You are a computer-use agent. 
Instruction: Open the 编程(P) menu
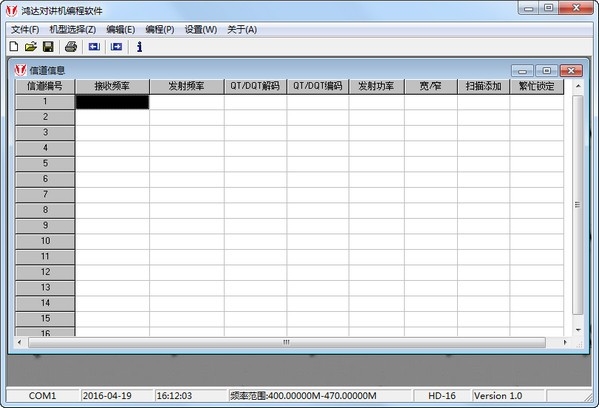tap(160, 29)
